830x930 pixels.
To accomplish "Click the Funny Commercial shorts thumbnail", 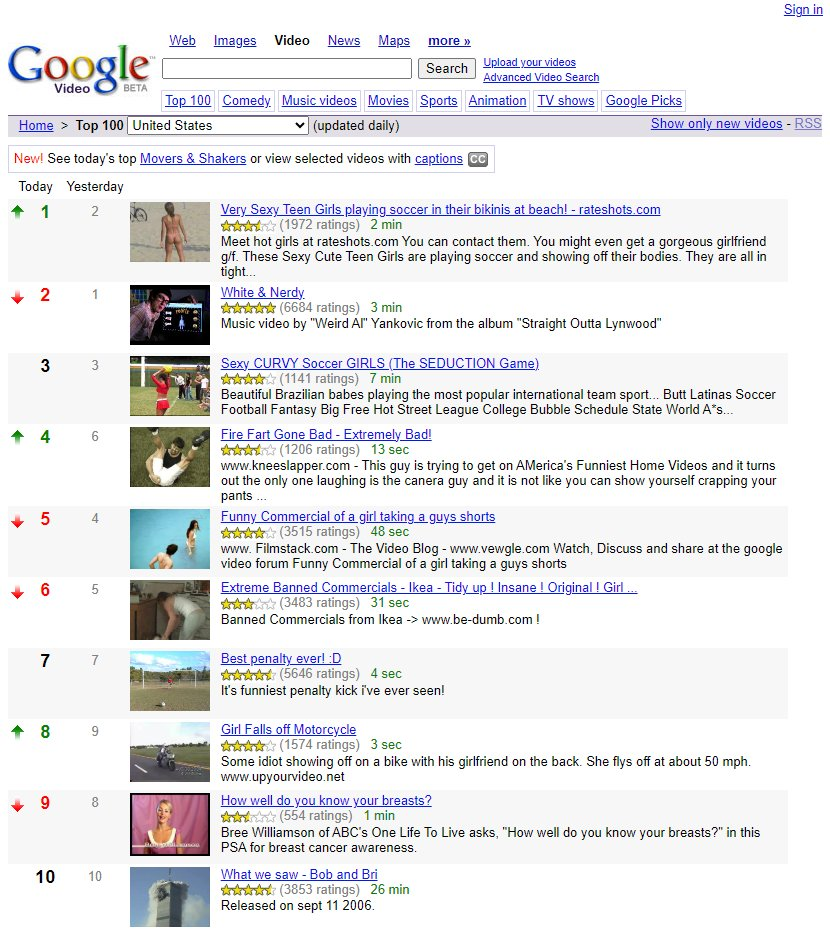I will (170, 539).
